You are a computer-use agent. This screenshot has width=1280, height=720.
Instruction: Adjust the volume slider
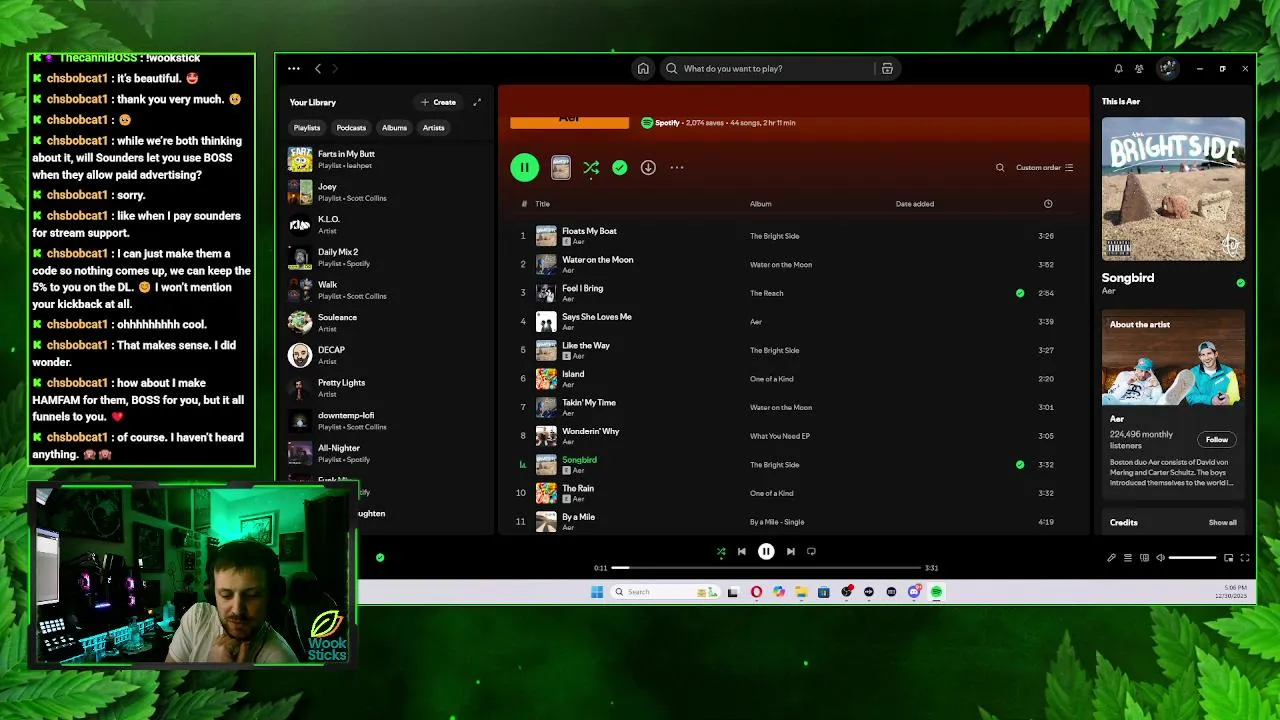(x=1193, y=558)
